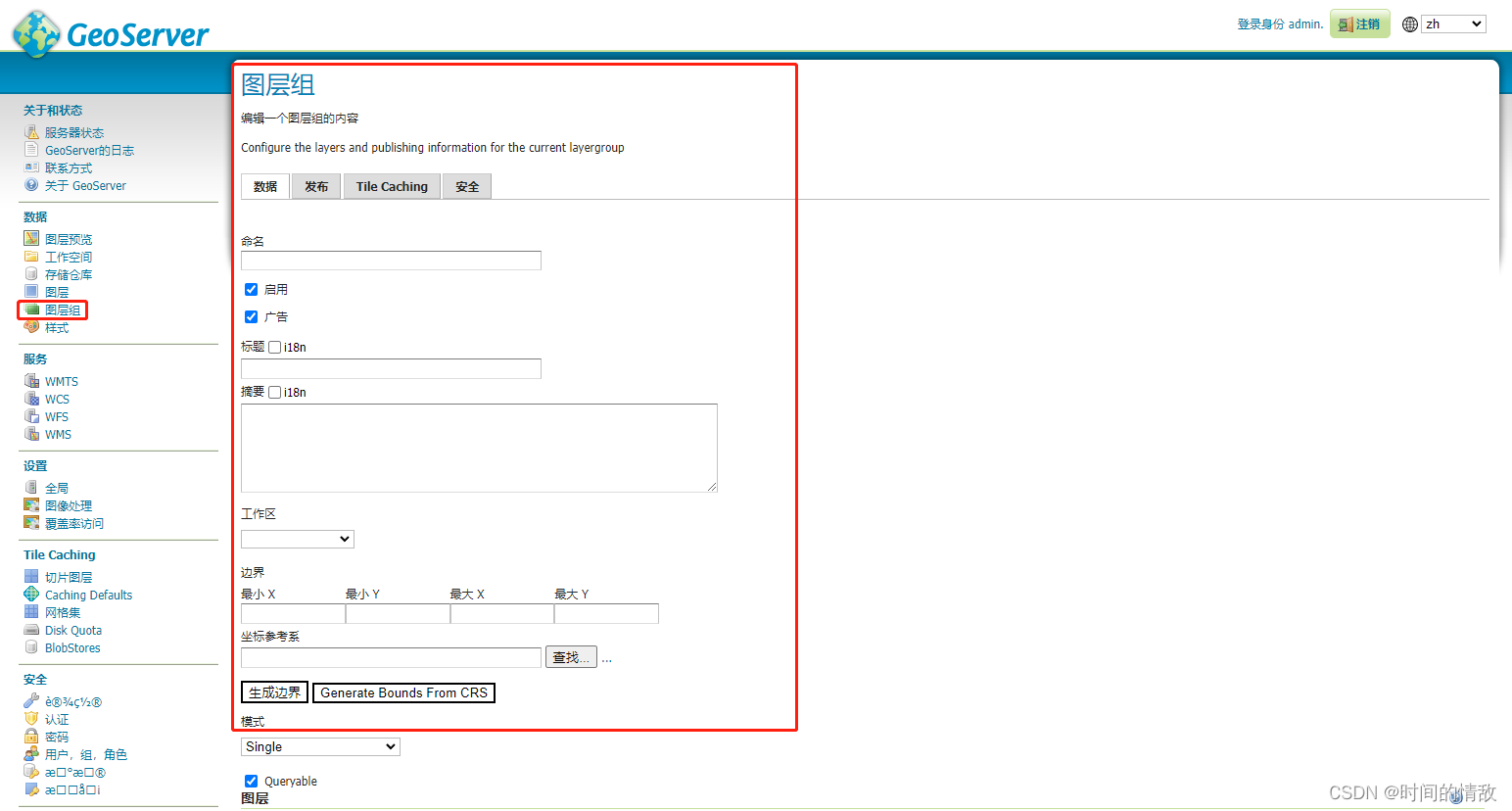
Task: Open the 关于 GeoServer link
Action: 85,185
